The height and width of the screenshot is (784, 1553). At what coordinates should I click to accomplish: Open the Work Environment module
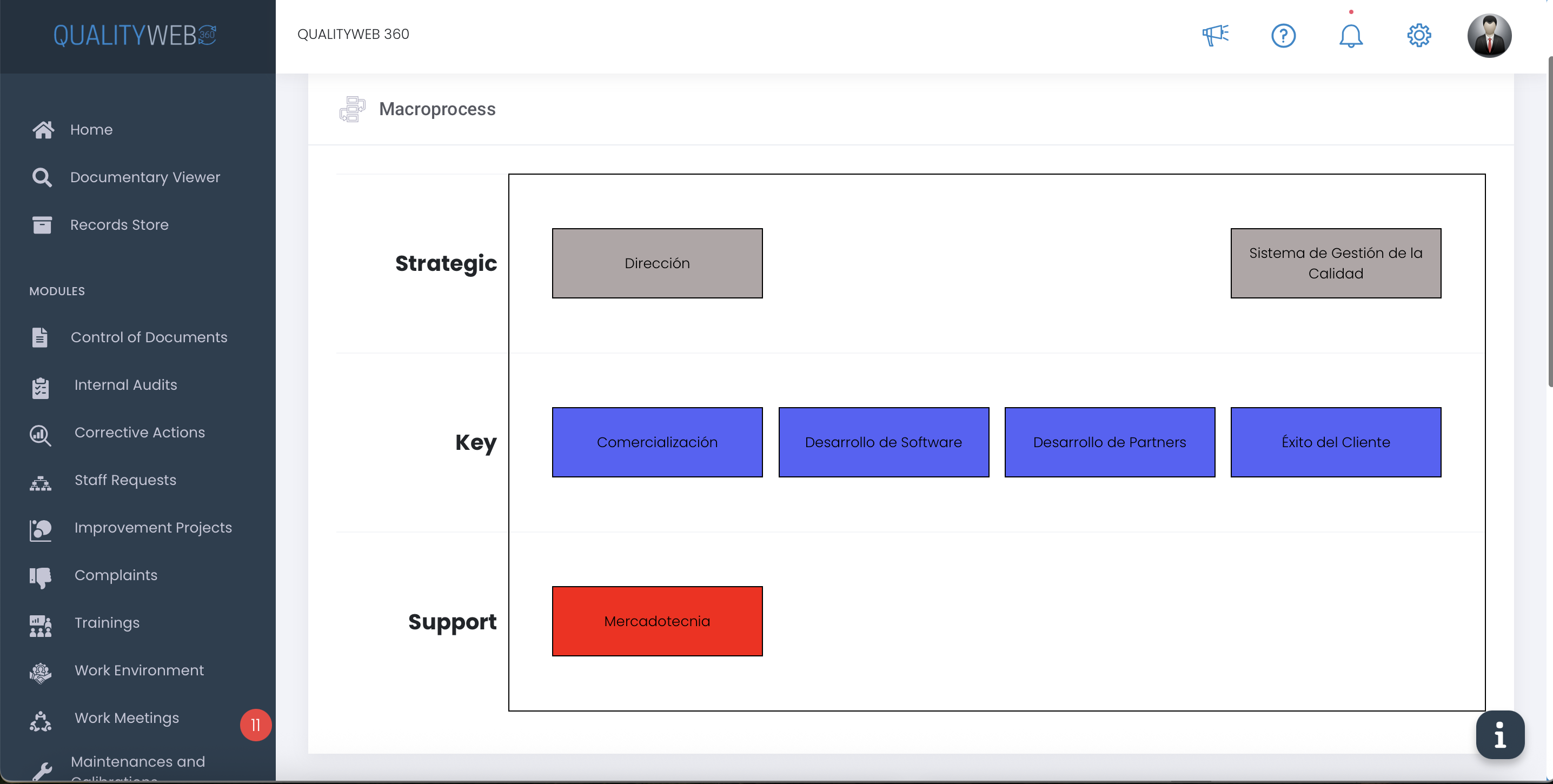(138, 670)
